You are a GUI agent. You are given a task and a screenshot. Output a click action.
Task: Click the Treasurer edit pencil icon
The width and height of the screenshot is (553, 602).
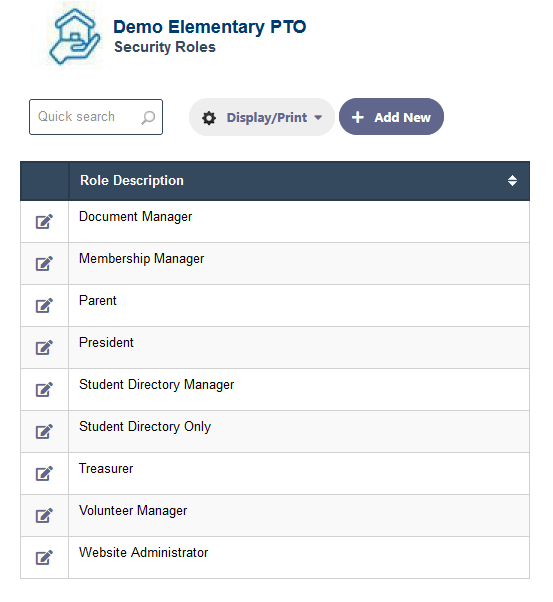(x=44, y=473)
